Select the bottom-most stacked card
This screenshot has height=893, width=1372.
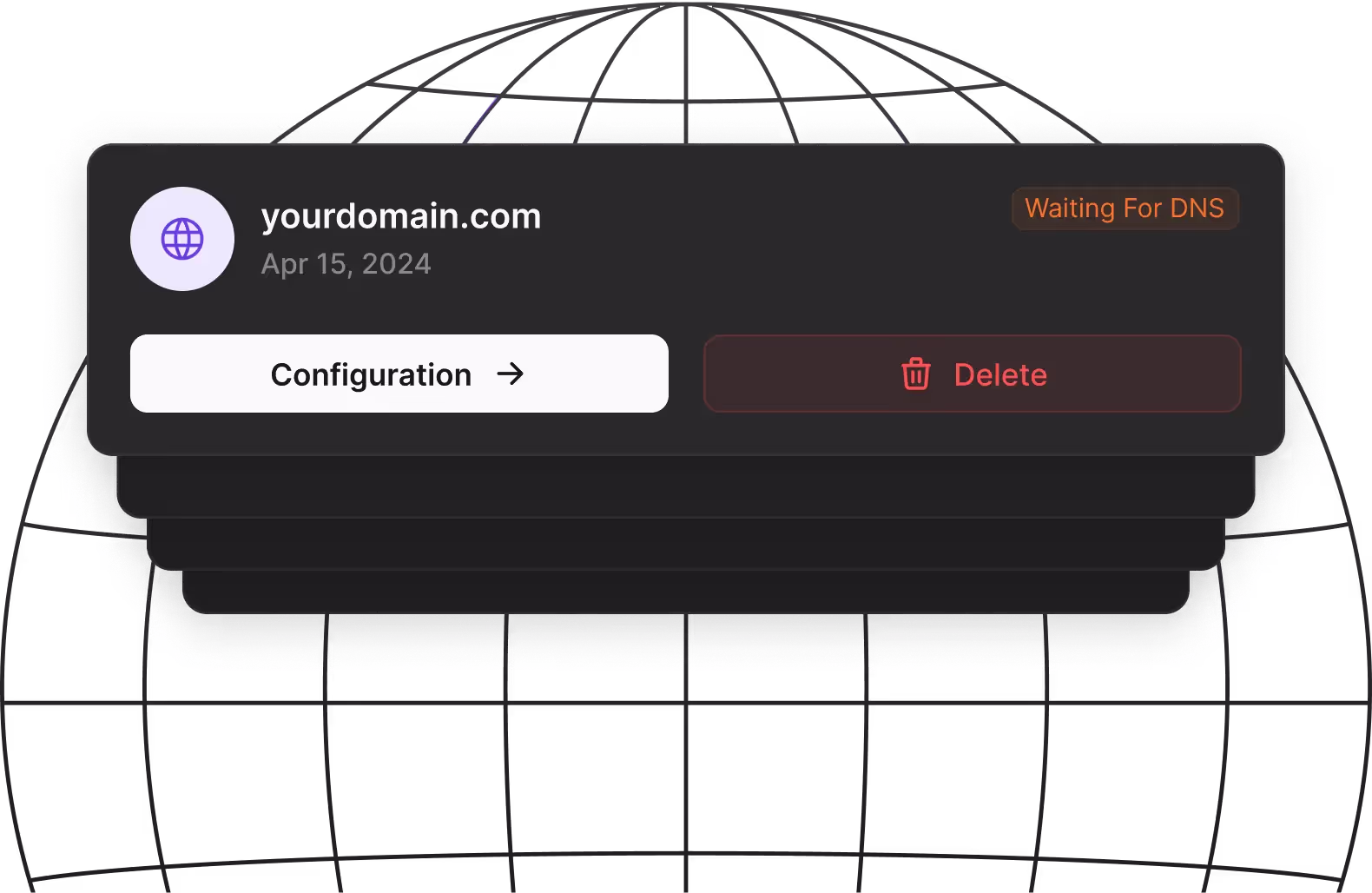[x=685, y=592]
